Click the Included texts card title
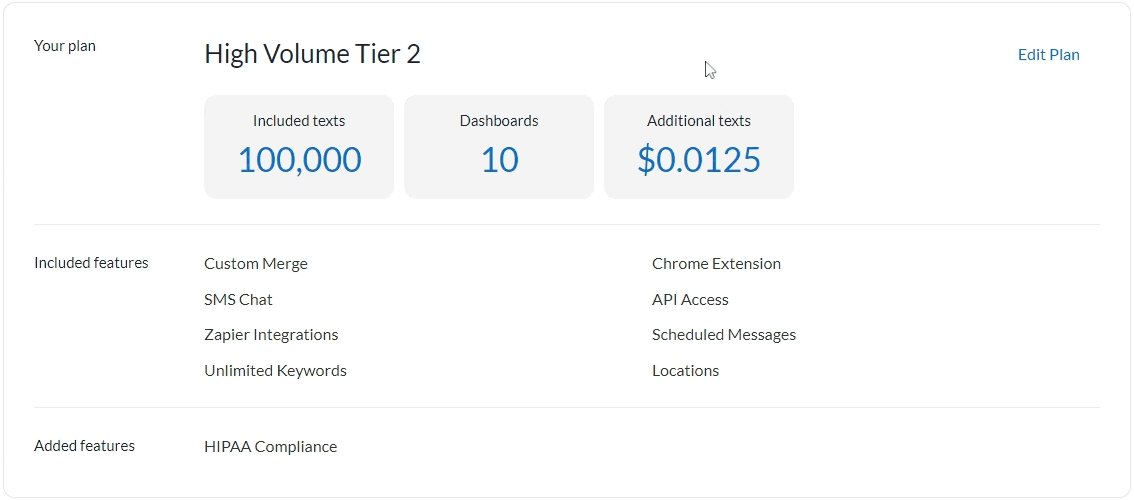This screenshot has height=500, width=1134. [x=298, y=121]
